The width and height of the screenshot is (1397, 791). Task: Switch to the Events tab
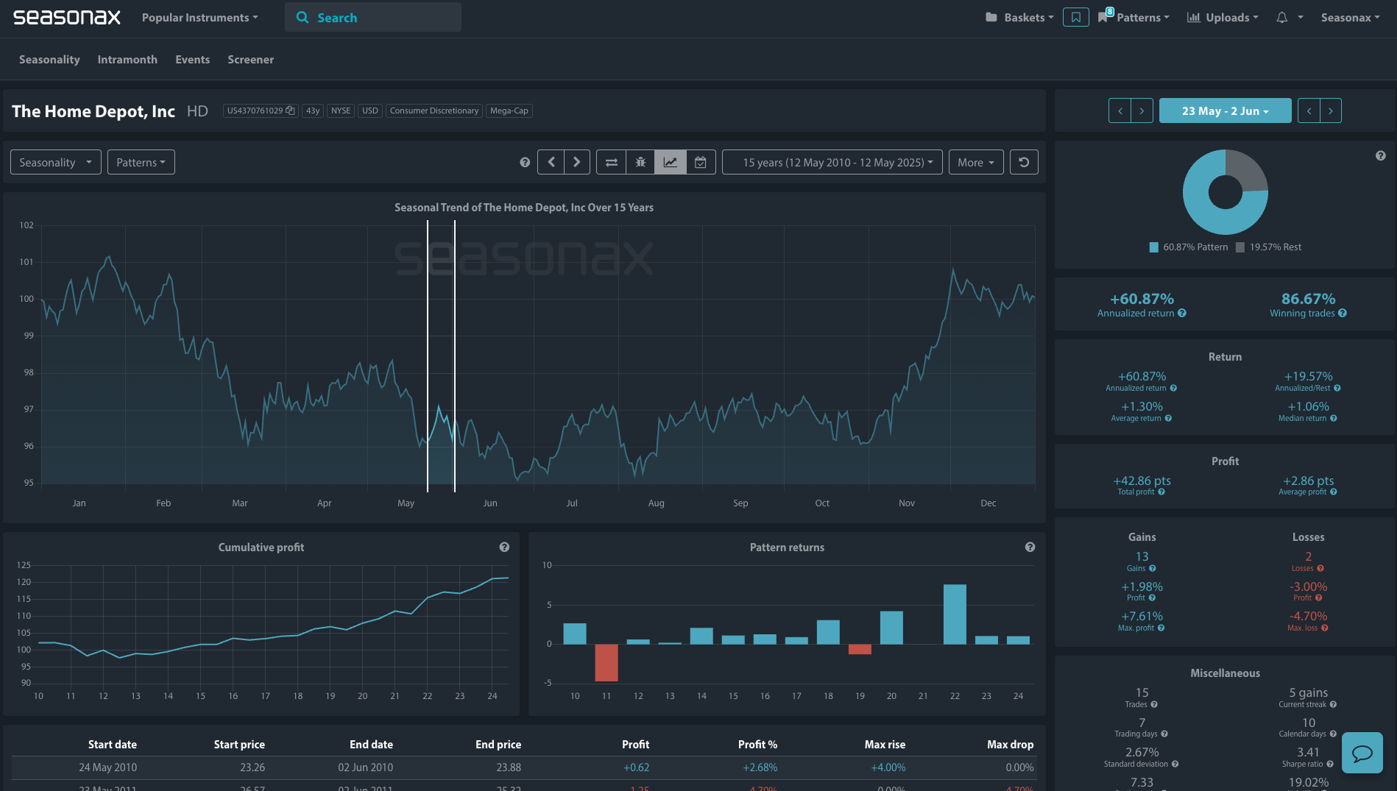click(192, 59)
